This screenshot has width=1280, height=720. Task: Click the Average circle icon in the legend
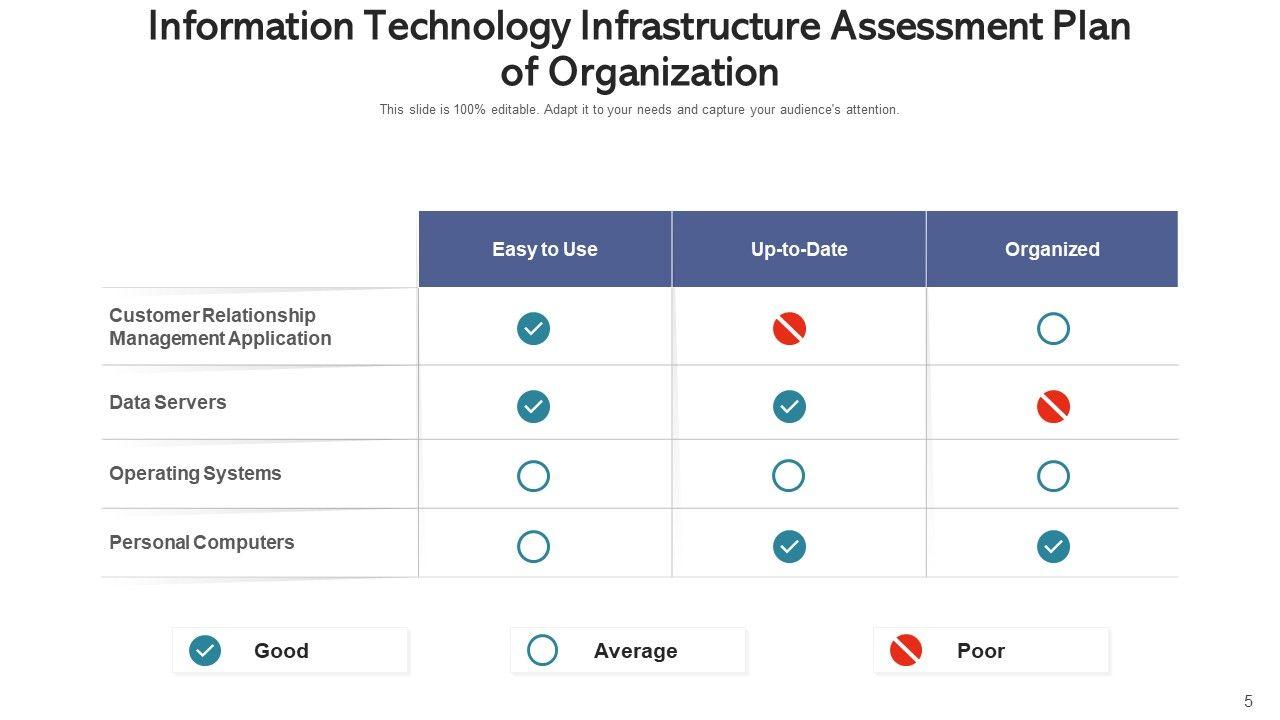pos(542,651)
